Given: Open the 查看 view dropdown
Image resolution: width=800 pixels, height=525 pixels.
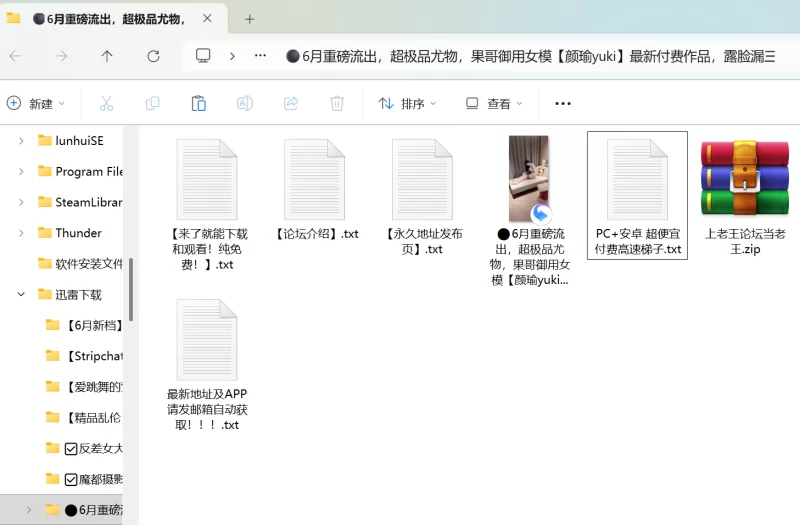Looking at the screenshot, I should pyautogui.click(x=494, y=103).
